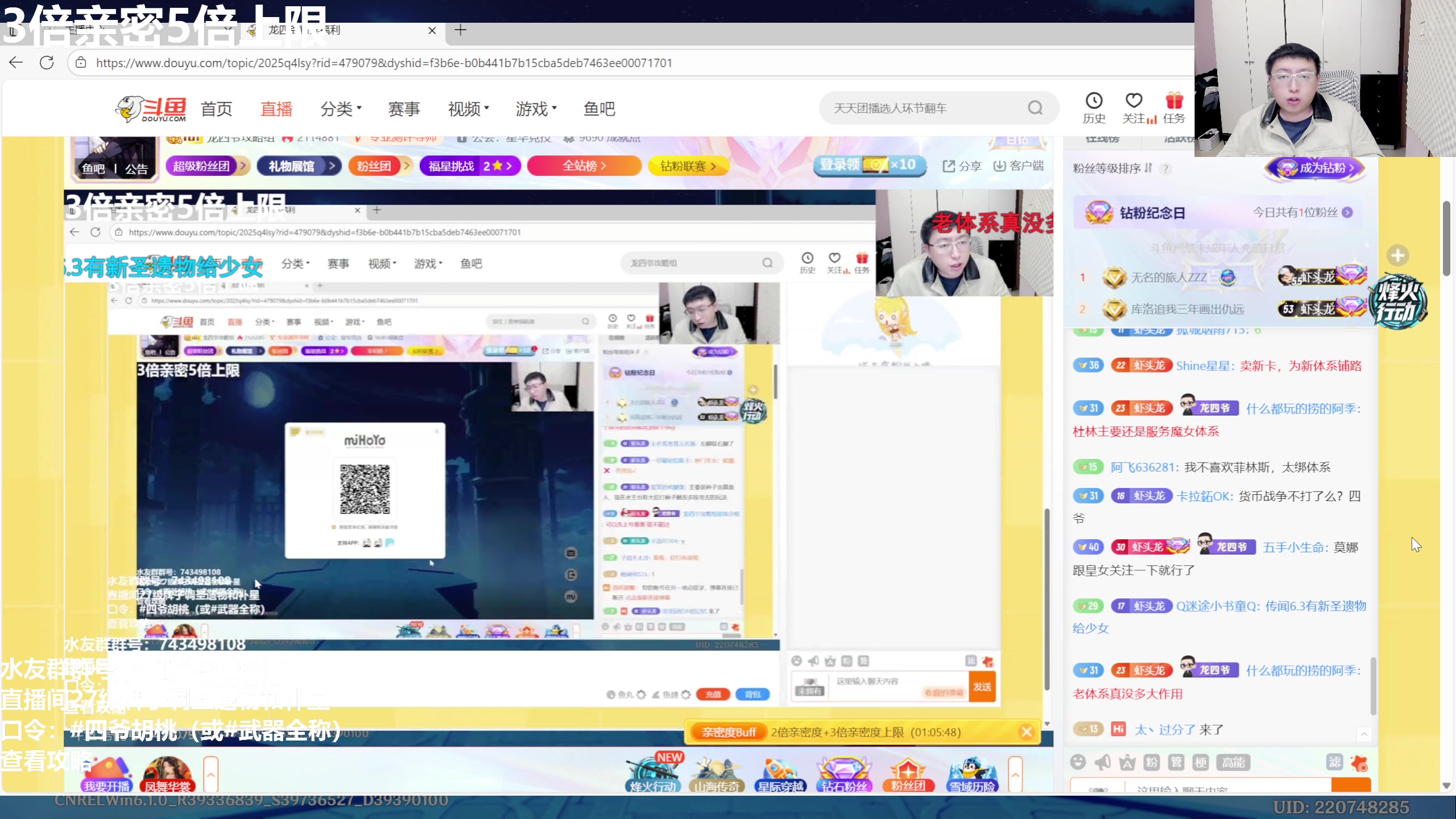1456x819 pixels.
Task: Toggle the 高能 danmaku filter
Action: 1233,763
